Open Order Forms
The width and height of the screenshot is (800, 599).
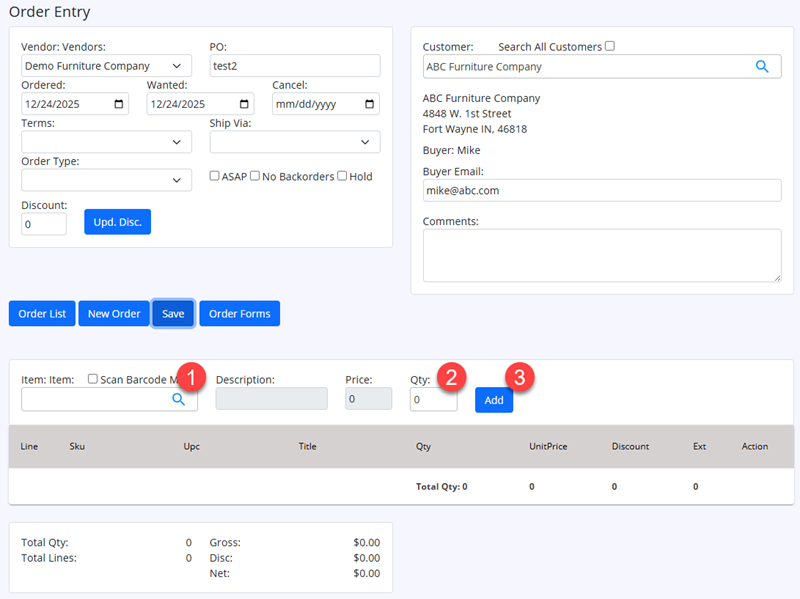[240, 313]
